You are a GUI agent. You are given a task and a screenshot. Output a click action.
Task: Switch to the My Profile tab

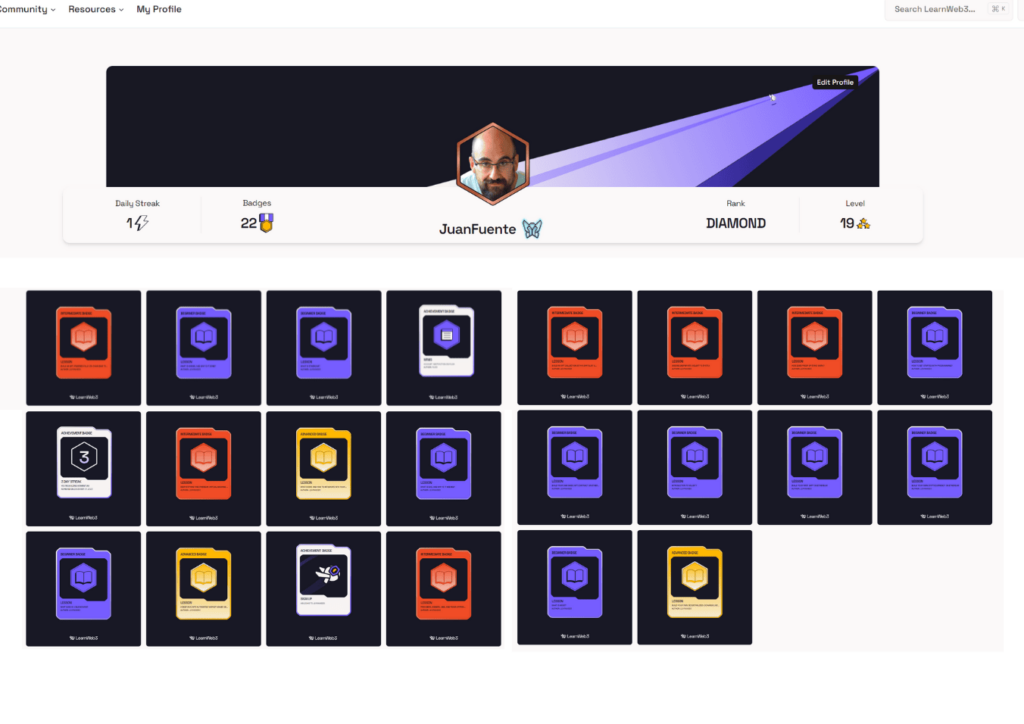(x=158, y=9)
